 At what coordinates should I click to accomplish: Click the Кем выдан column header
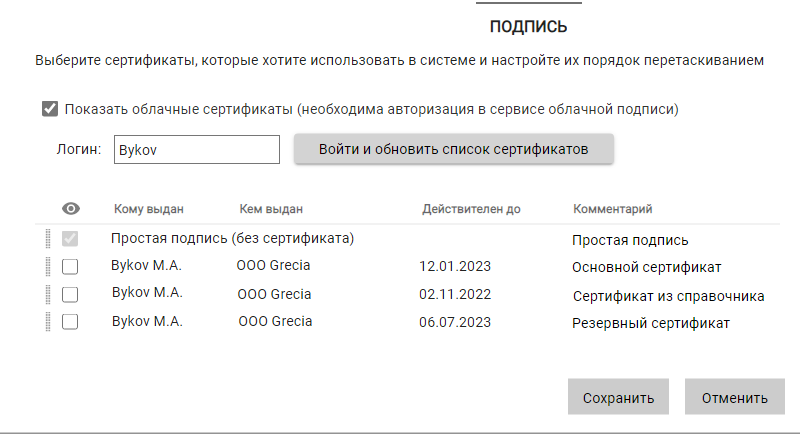click(x=271, y=209)
